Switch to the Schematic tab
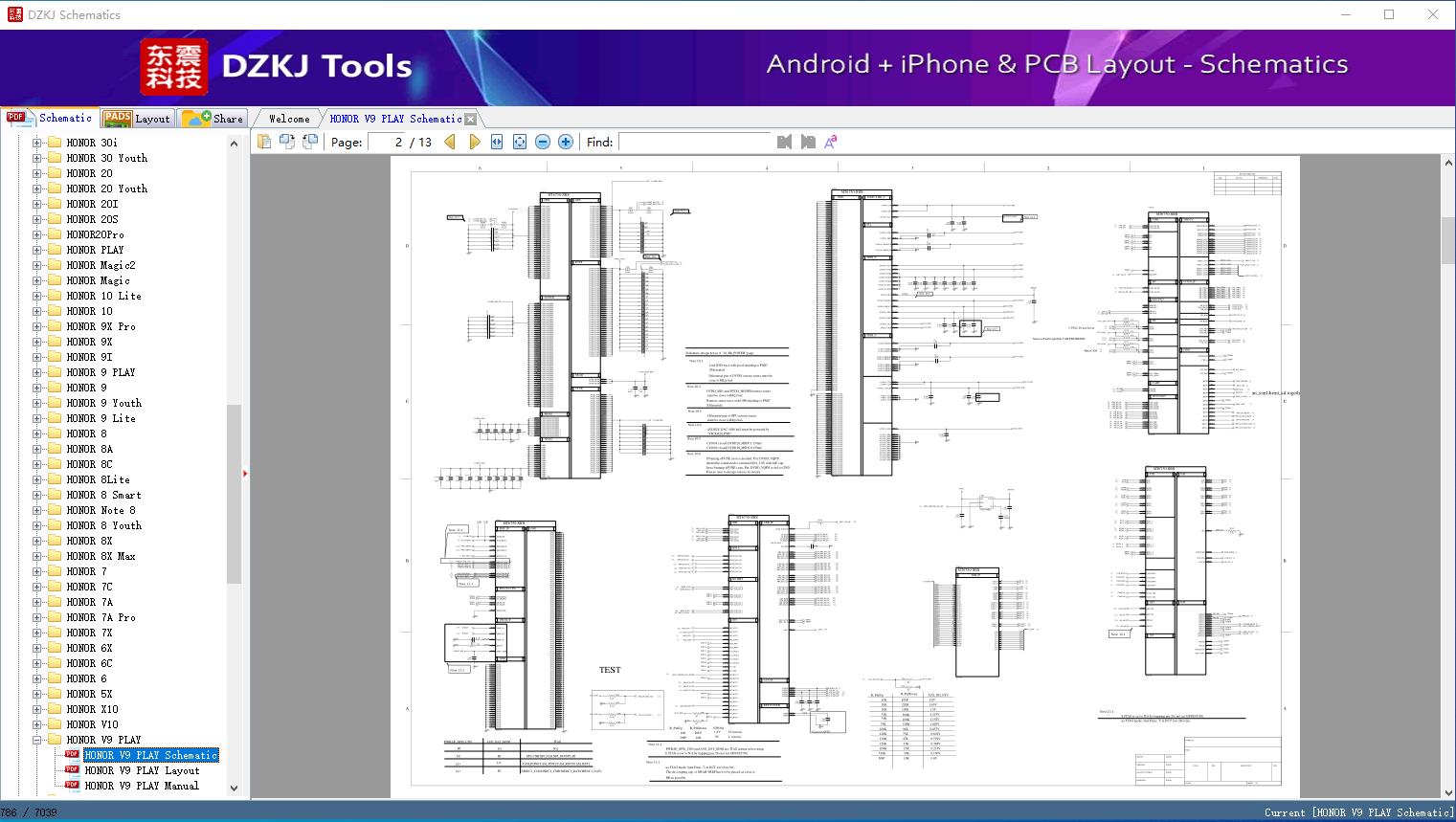The height and width of the screenshot is (822, 1456). (50, 118)
